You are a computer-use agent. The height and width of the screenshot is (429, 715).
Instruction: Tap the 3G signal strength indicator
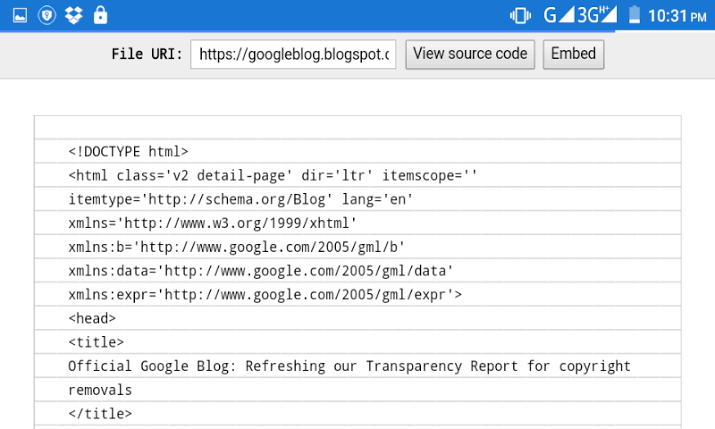(597, 15)
